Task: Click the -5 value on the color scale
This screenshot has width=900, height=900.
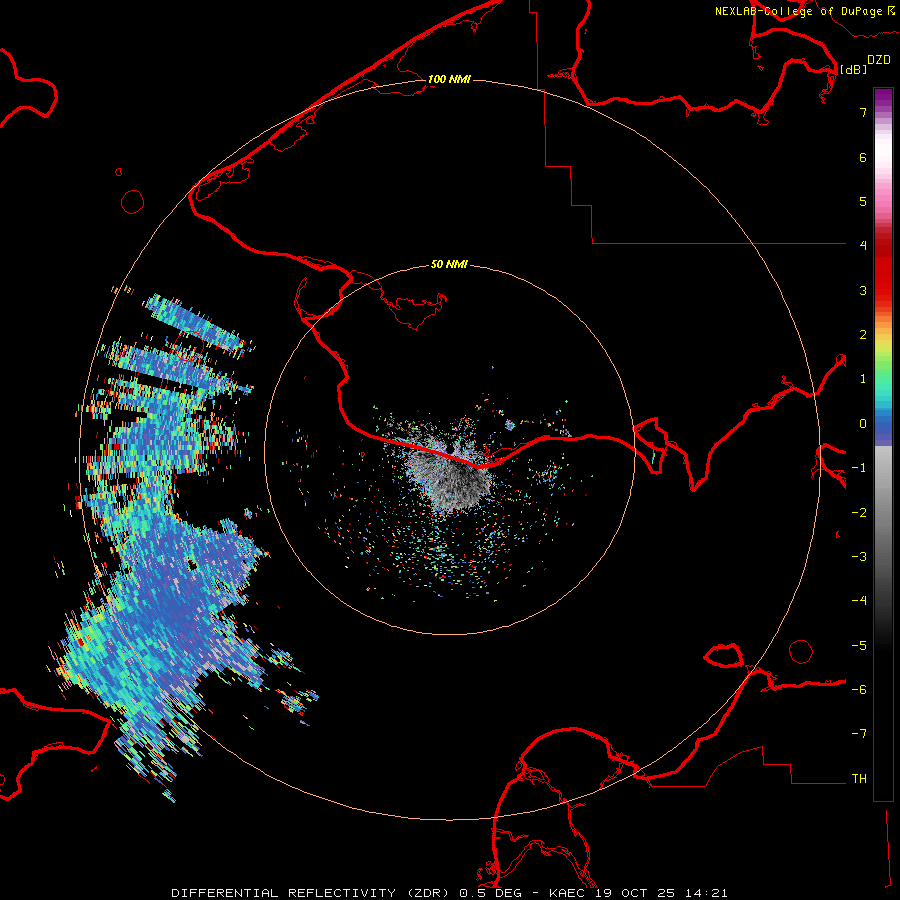Action: 859,645
